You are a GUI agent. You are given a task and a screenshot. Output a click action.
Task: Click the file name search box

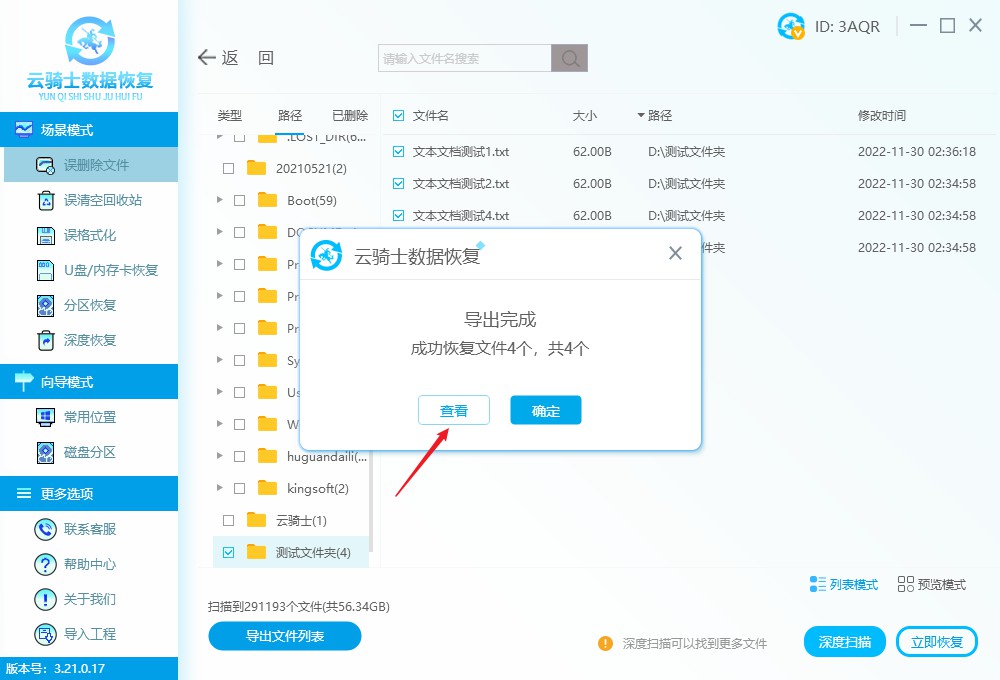click(x=462, y=57)
